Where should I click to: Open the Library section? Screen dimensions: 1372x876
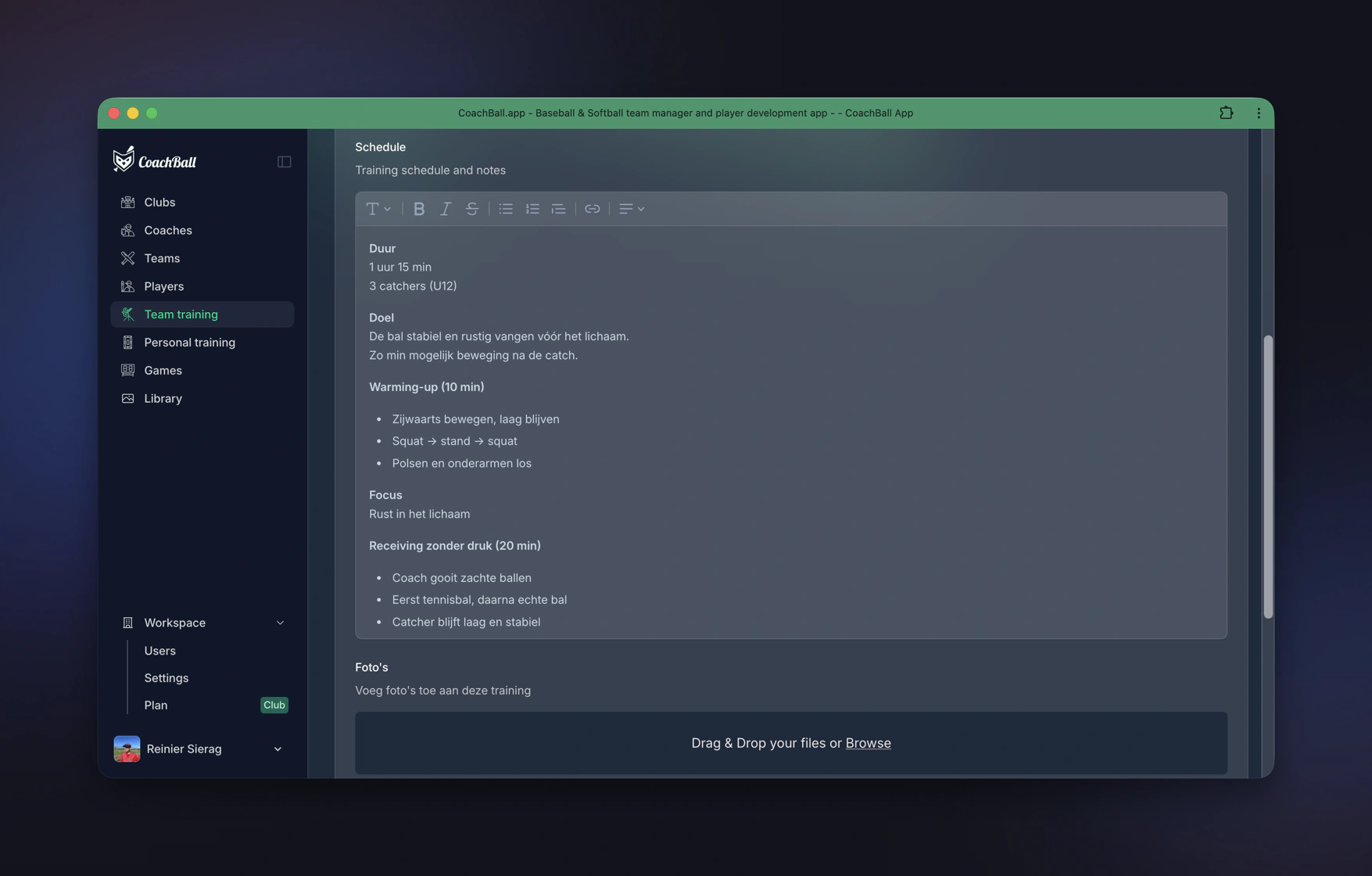click(163, 398)
